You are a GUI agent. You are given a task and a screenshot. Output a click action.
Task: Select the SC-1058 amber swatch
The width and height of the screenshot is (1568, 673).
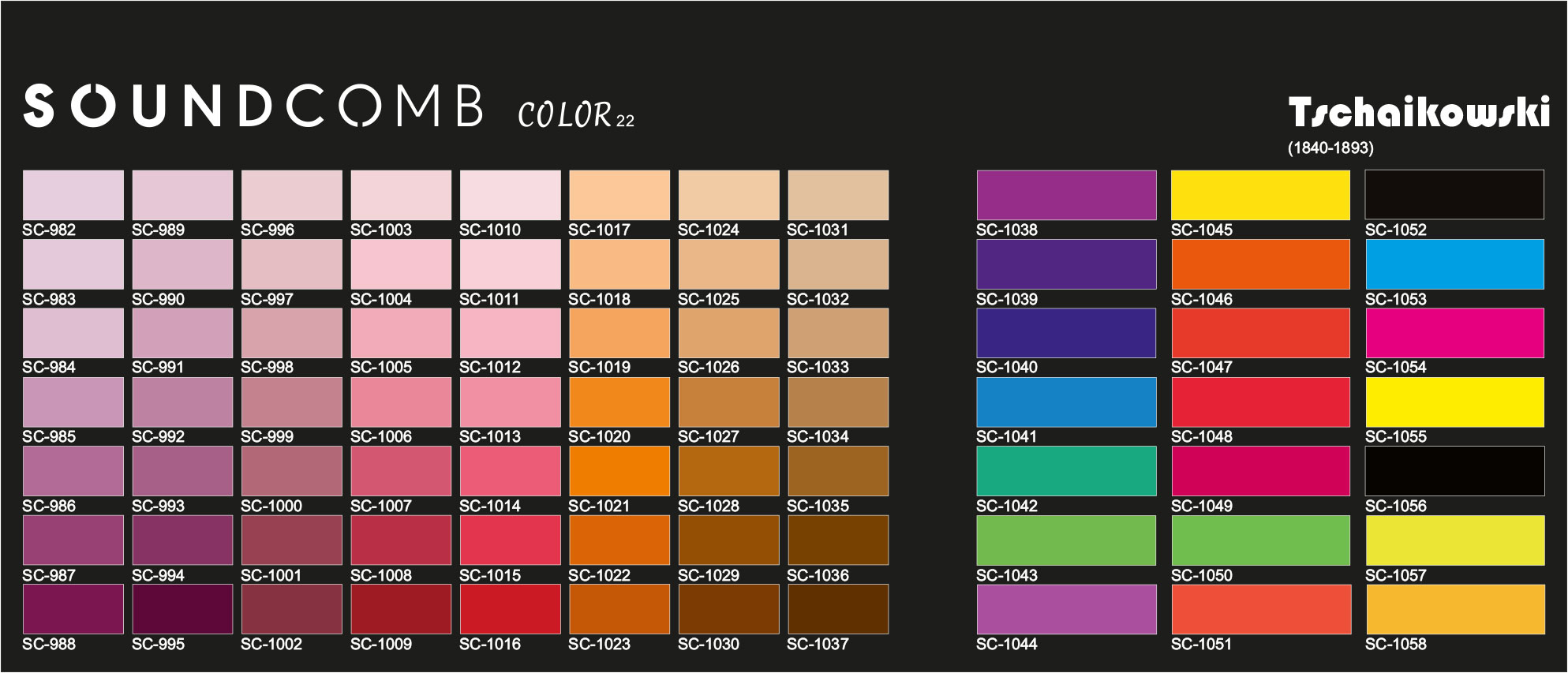click(1455, 609)
